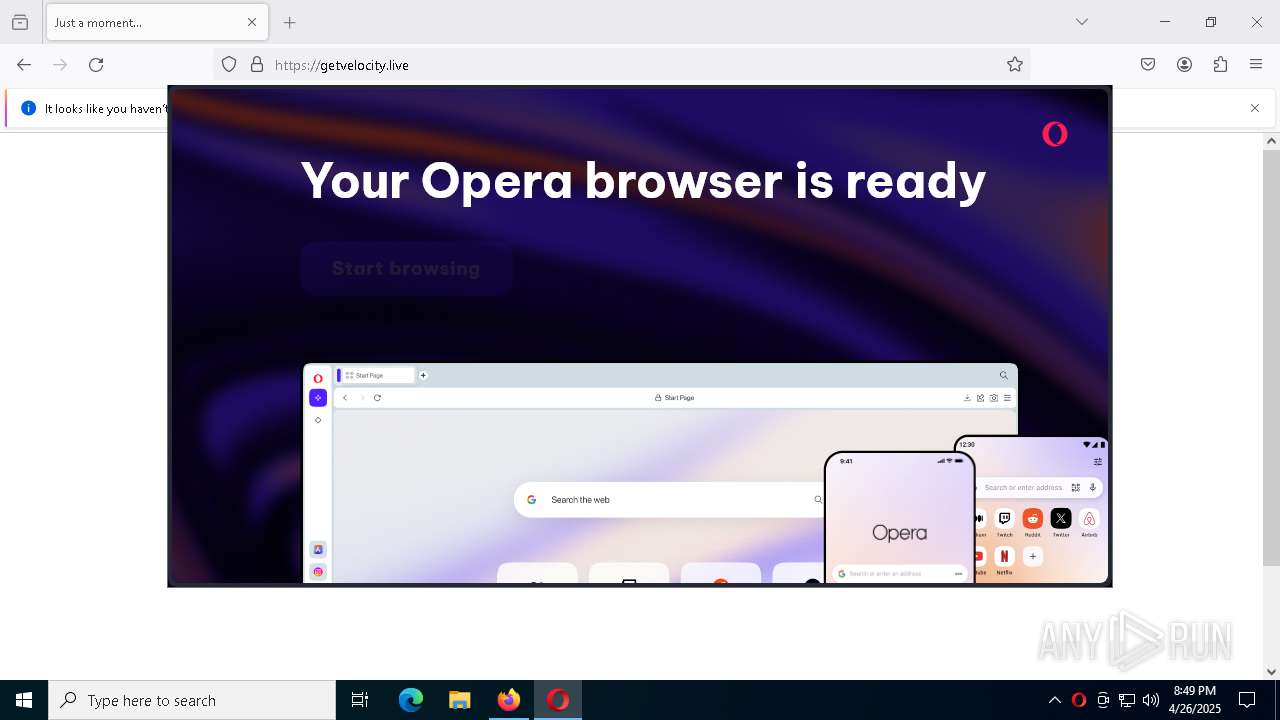Go back to previous page
The image size is (1280, 720).
(24, 65)
